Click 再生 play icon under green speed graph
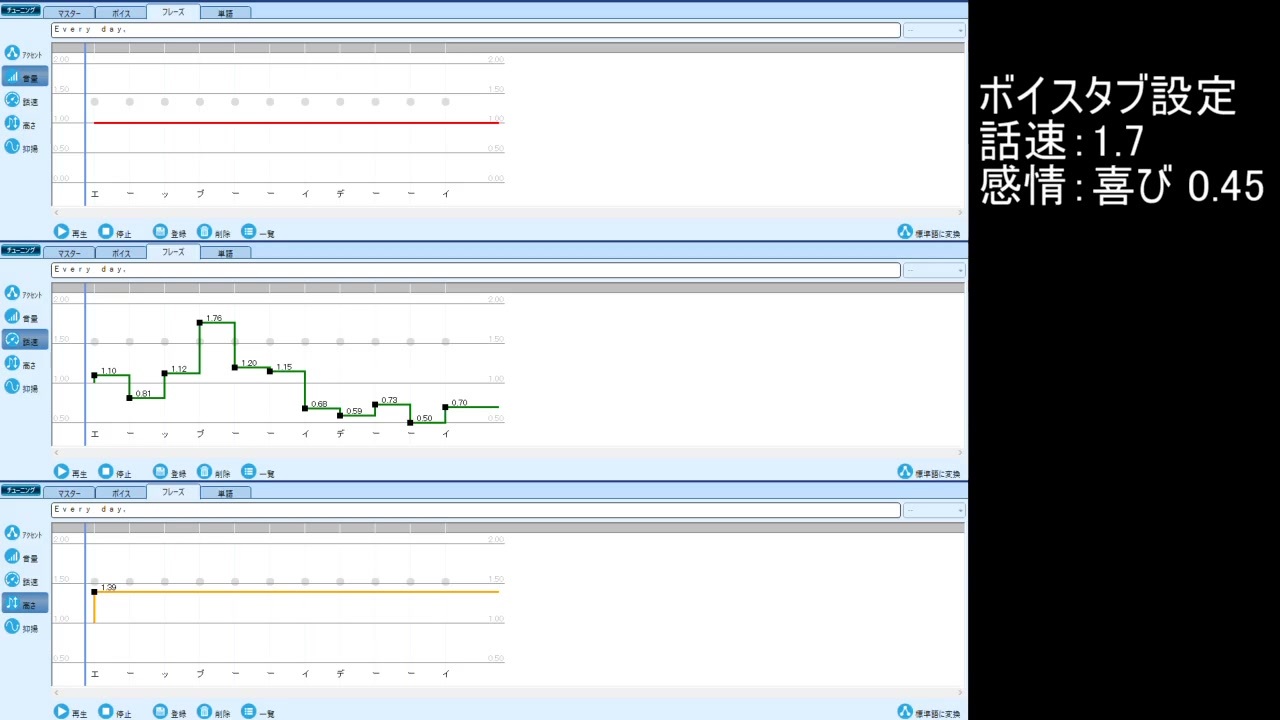 [62, 471]
